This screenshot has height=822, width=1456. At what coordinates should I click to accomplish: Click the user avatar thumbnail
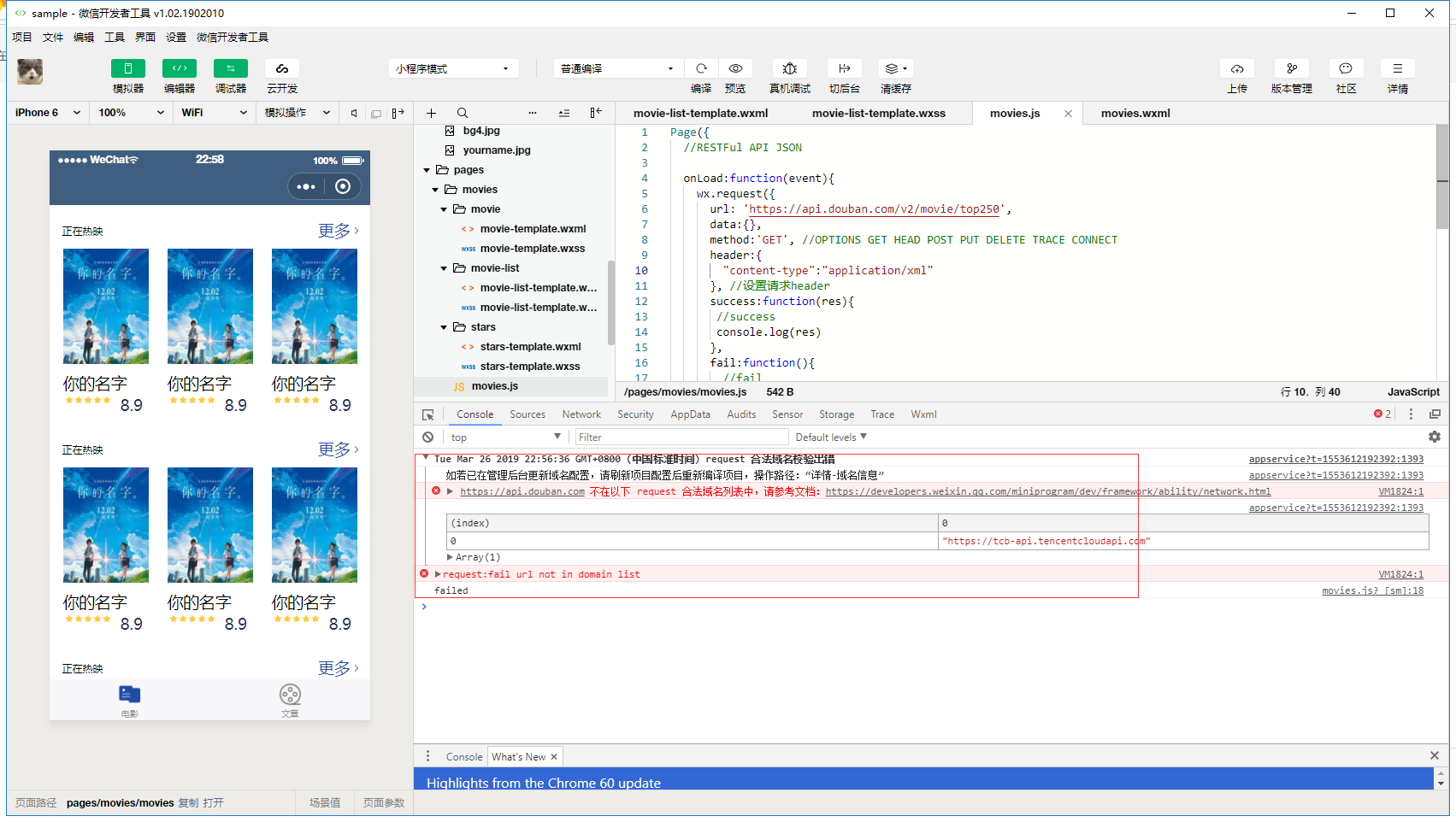[31, 72]
